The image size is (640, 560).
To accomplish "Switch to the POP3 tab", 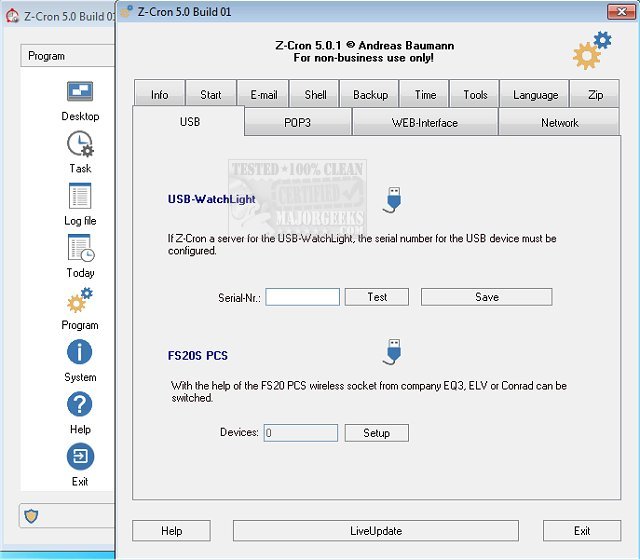I will 298,122.
